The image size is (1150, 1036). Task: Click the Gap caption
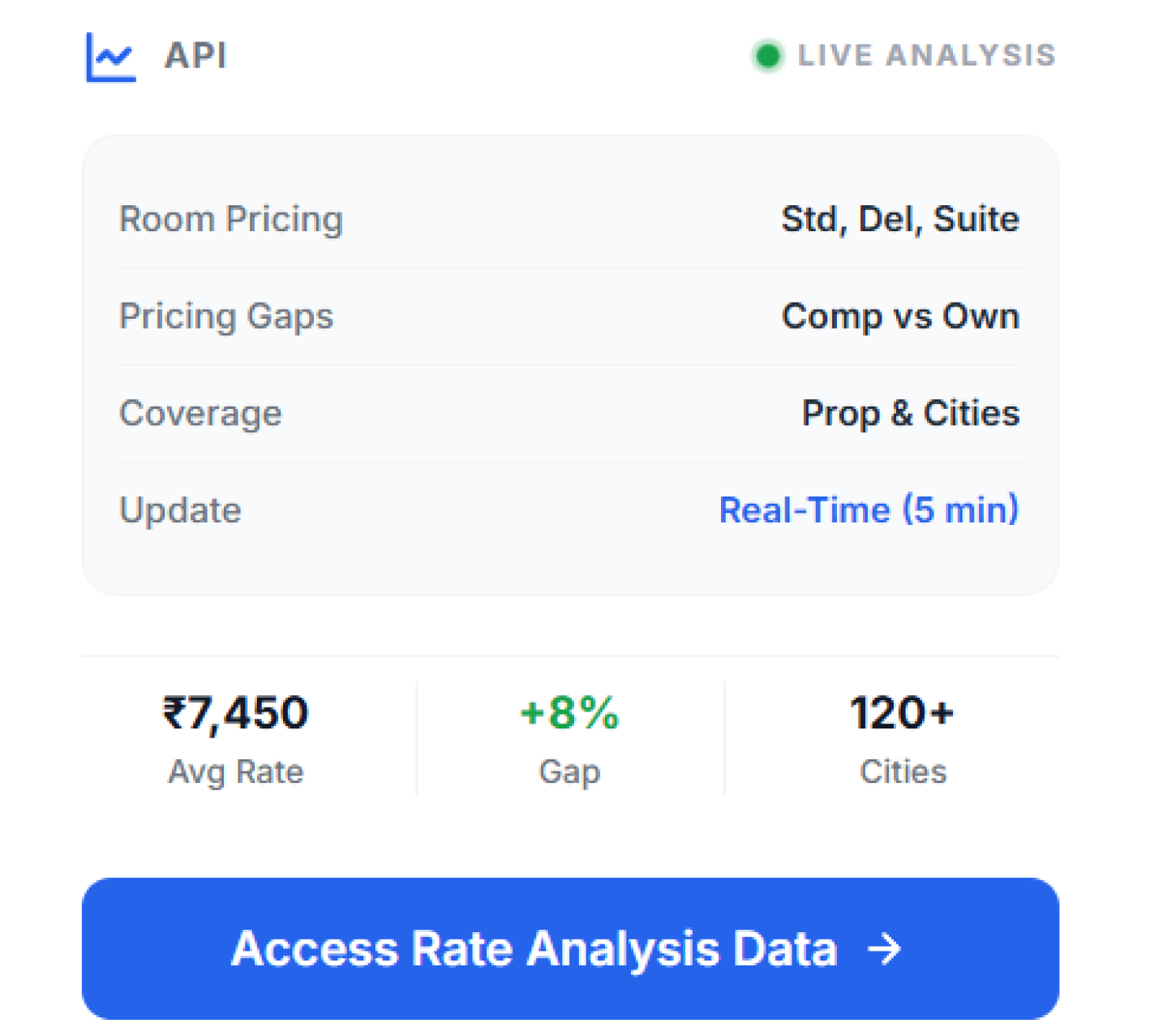pos(569,772)
